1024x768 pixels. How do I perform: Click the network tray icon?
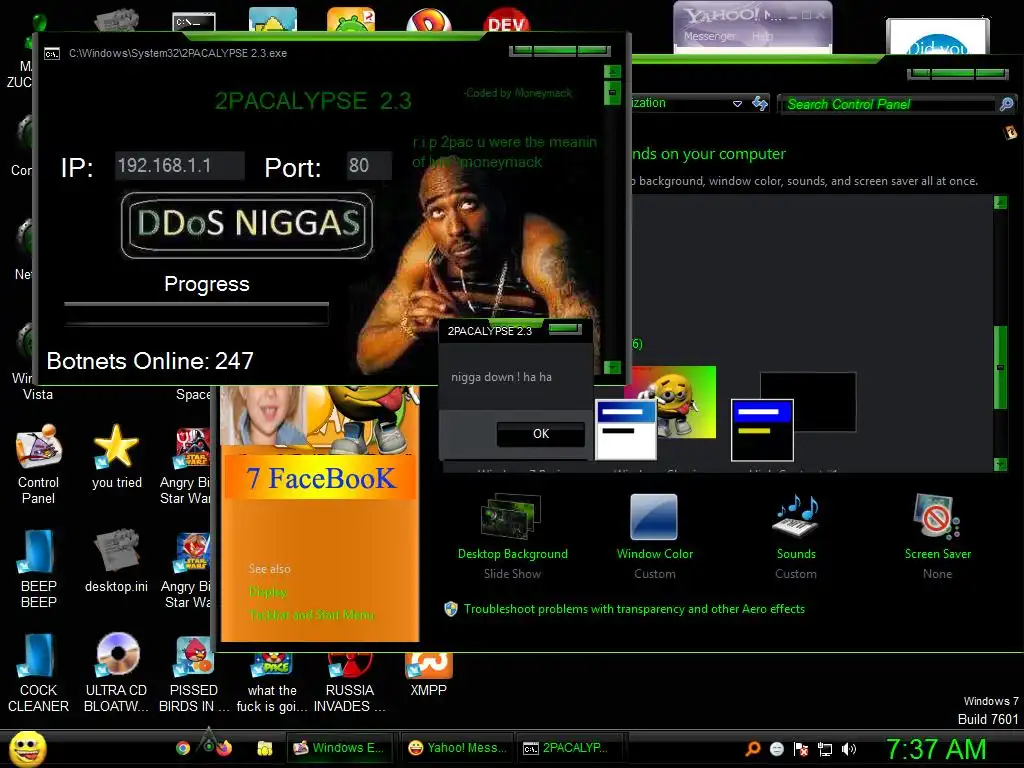(x=825, y=749)
